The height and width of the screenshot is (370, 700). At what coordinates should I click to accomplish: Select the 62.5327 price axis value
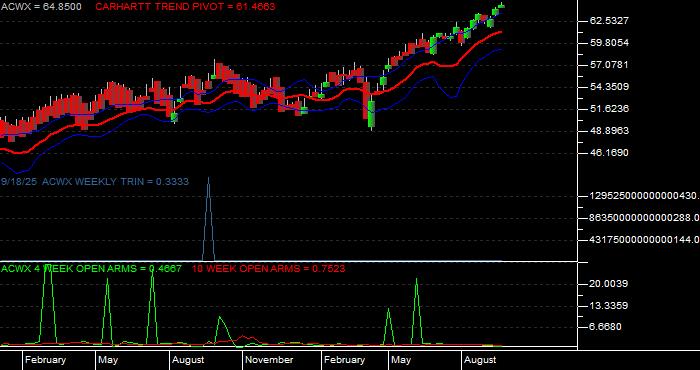tap(609, 21)
